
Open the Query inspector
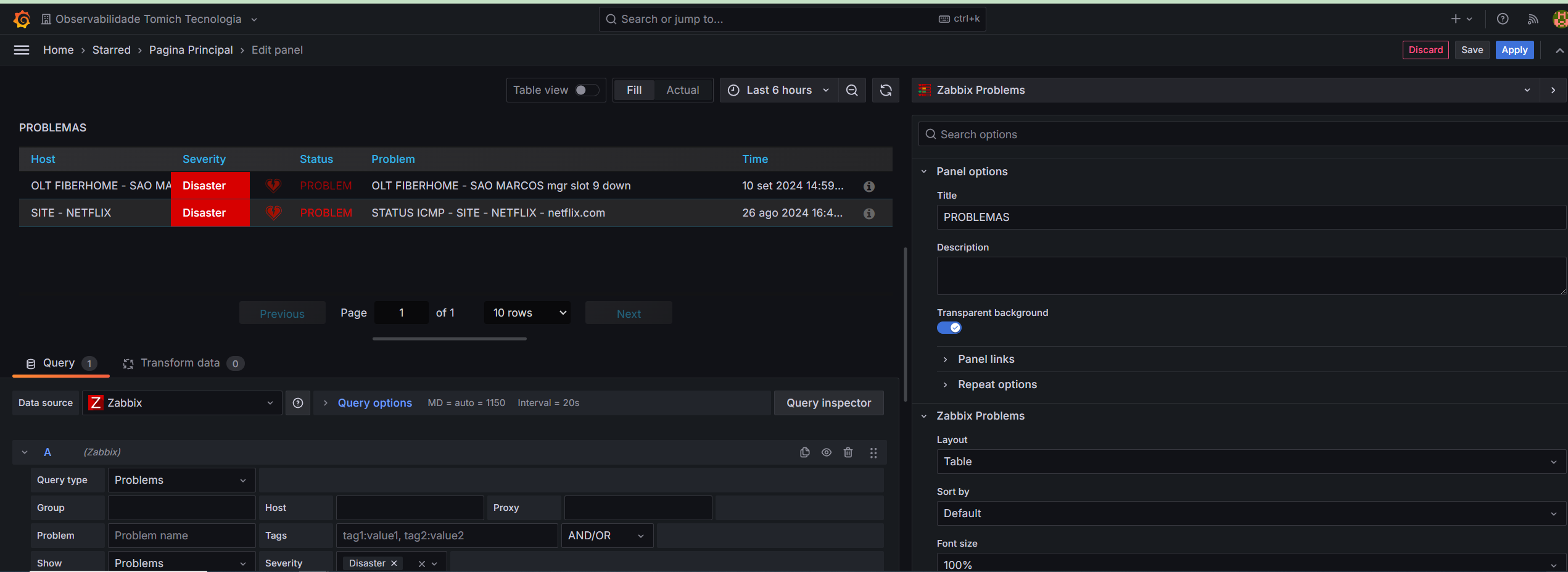[x=828, y=403]
